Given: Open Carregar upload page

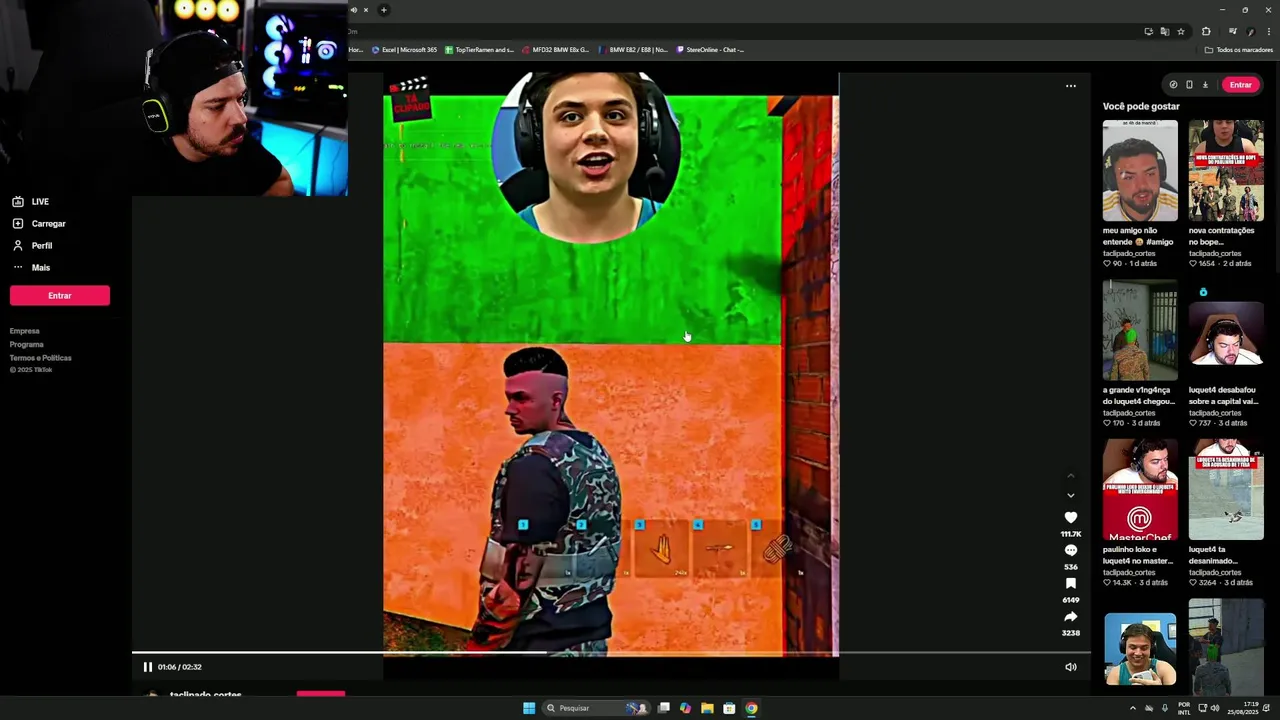Looking at the screenshot, I should (38, 224).
